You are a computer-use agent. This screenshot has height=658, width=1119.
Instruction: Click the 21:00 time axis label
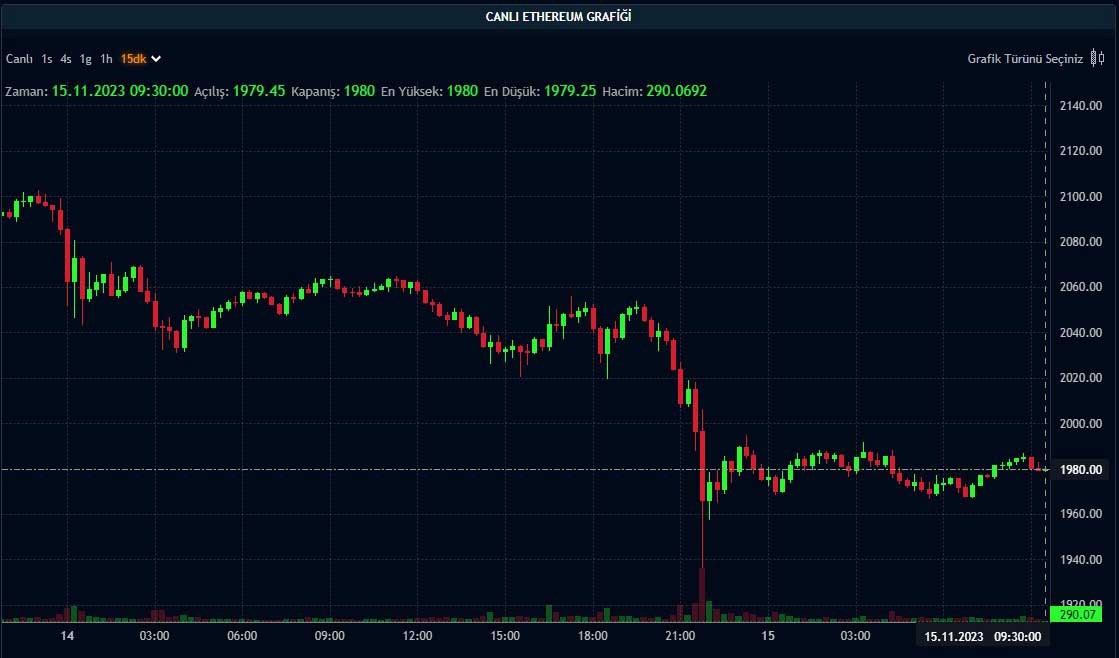[x=680, y=636]
